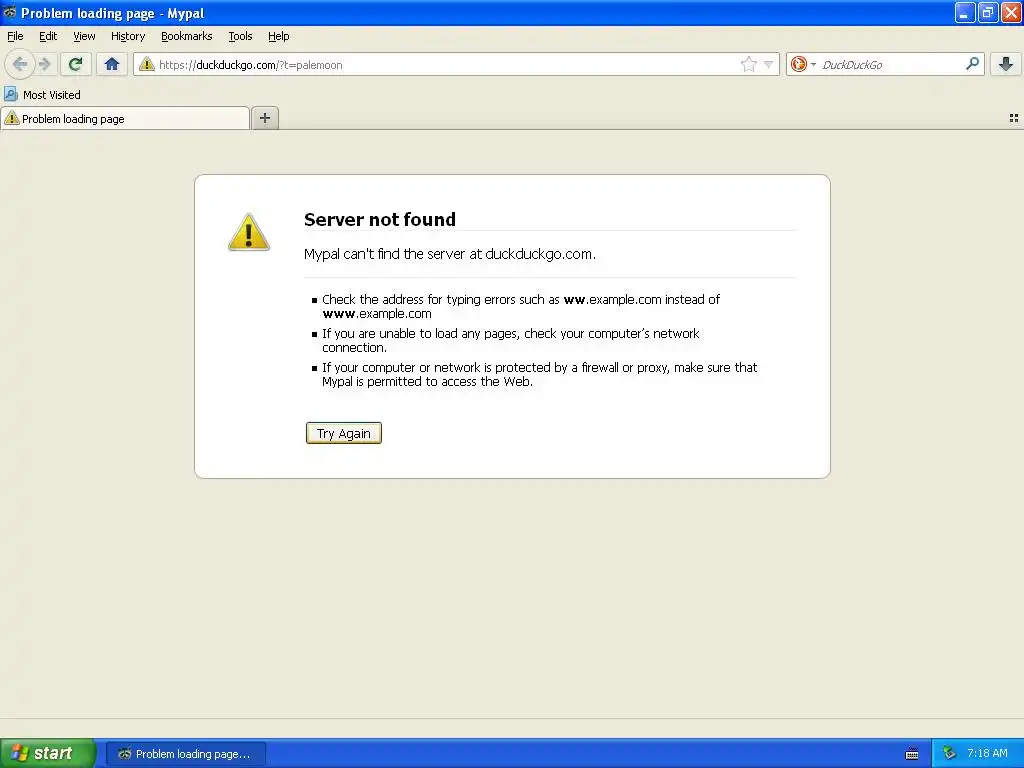The height and width of the screenshot is (768, 1024).
Task: Reload the current page
Action: tap(76, 64)
